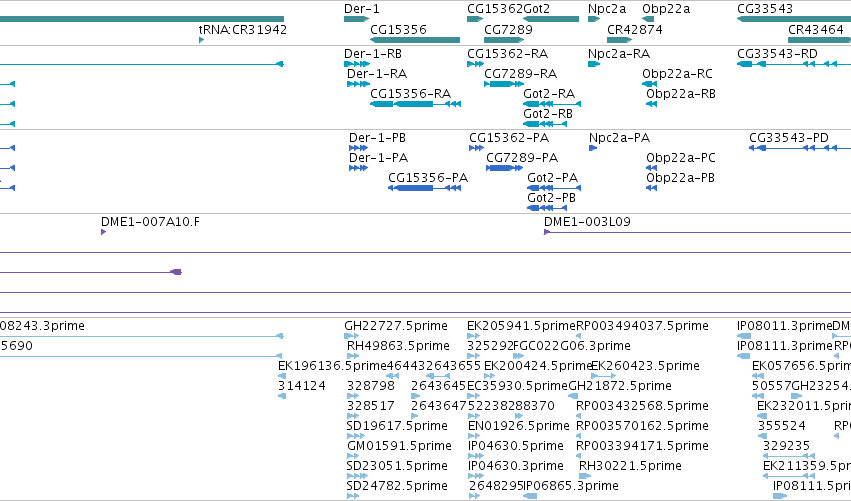
Task: Click the RP003494037.5prime EST label
Action: point(642,326)
